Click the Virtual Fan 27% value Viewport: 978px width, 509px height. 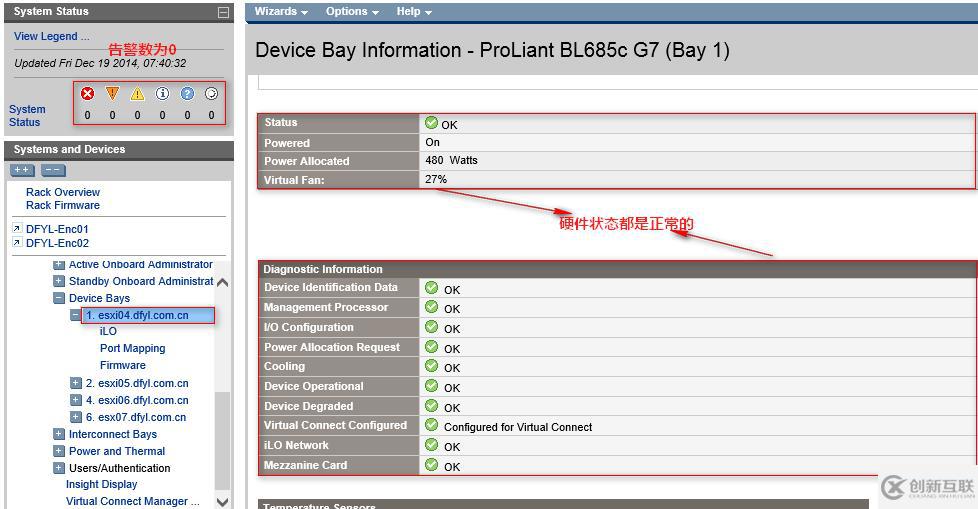click(436, 179)
